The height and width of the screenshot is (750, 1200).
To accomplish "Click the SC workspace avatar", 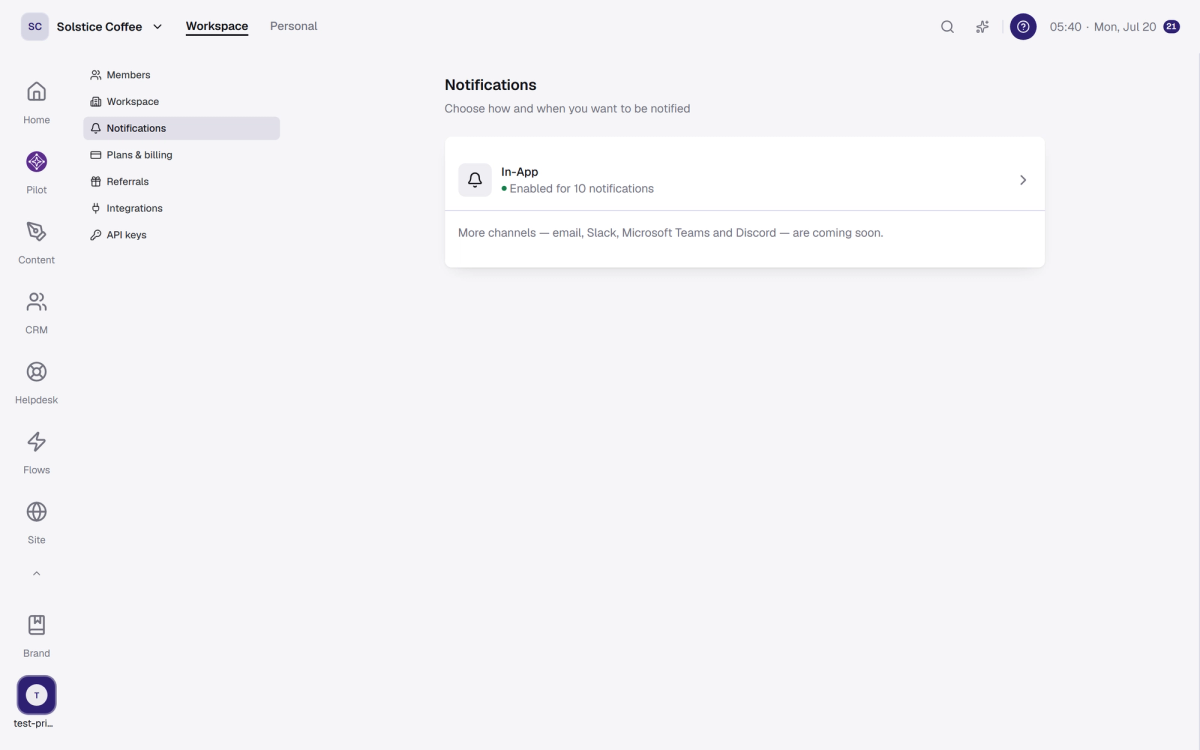I will pos(35,27).
